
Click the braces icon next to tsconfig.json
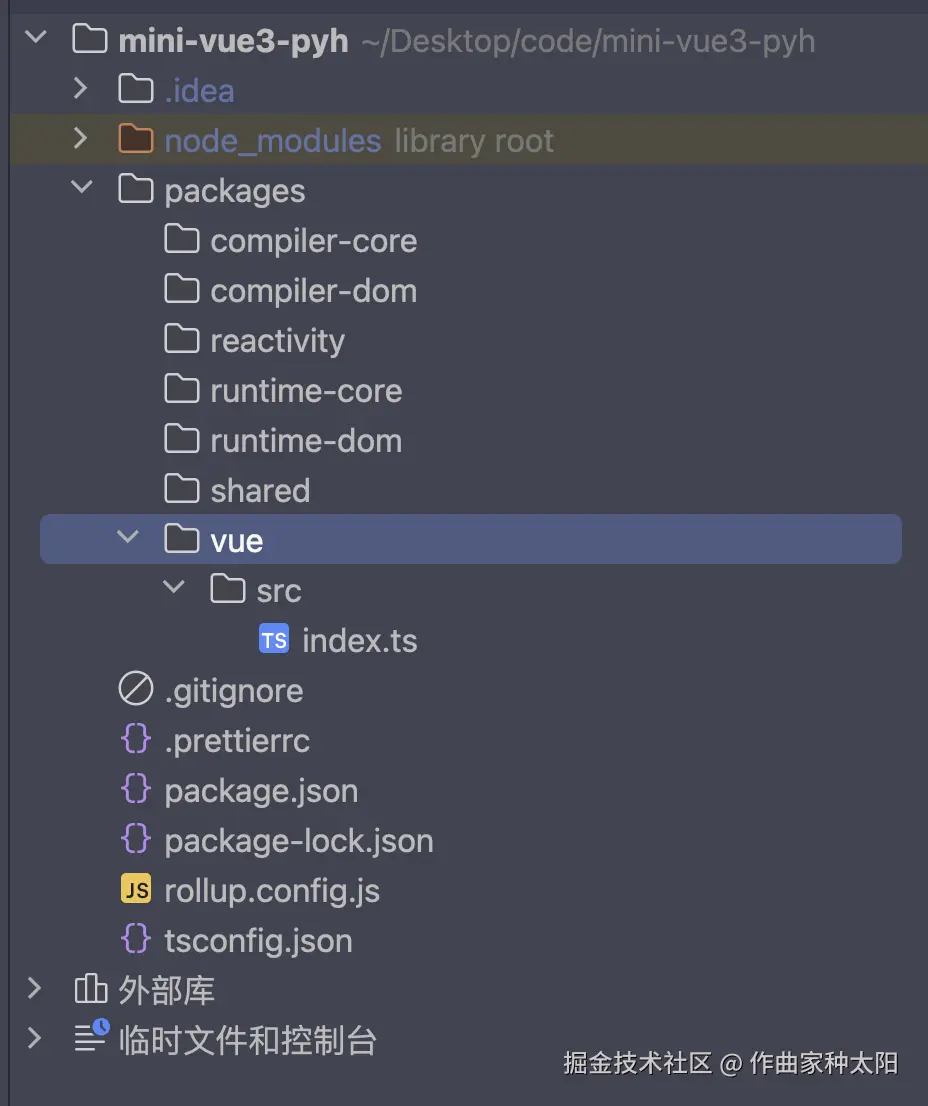(135, 940)
